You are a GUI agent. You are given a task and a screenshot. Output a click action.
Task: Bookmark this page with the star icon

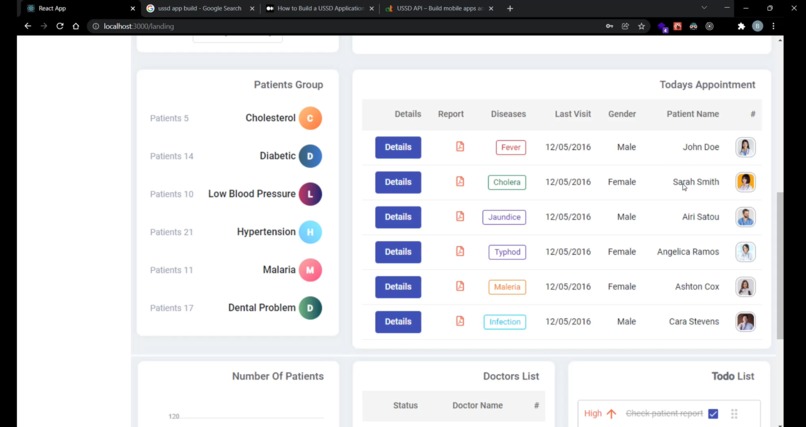tap(641, 26)
